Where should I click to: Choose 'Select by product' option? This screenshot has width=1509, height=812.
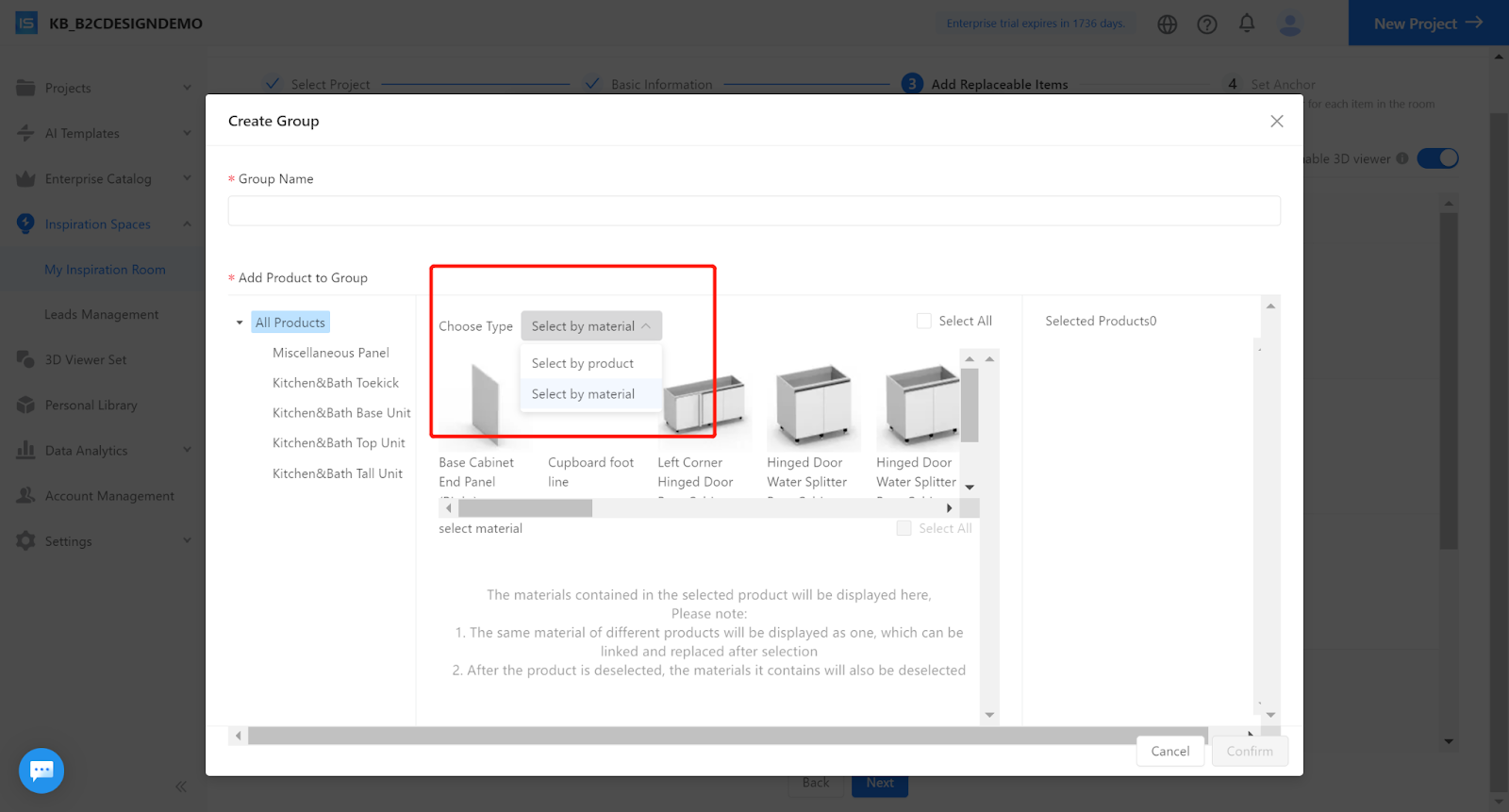[583, 364]
